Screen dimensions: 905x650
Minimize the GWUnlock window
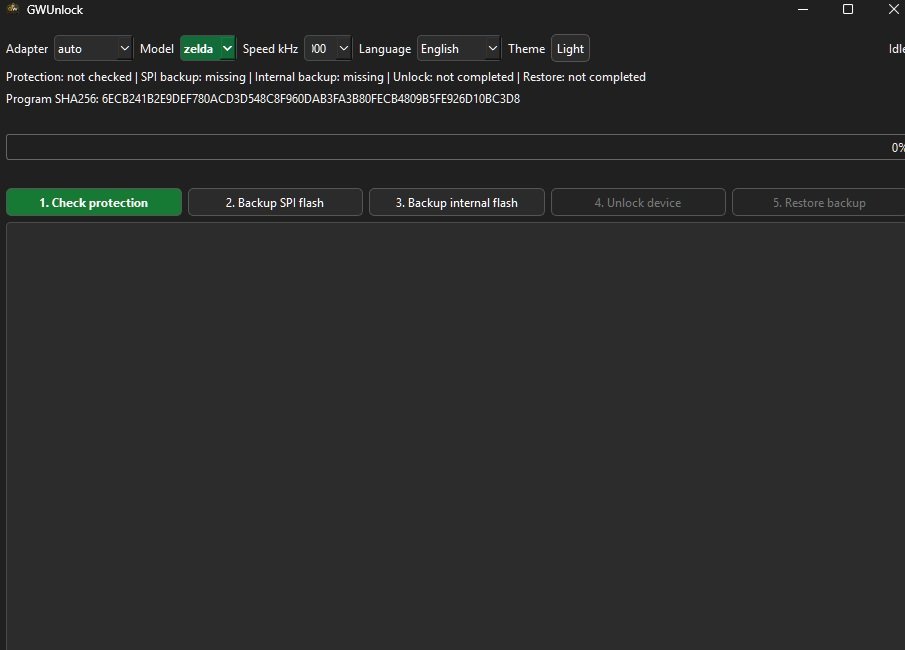(x=802, y=9)
